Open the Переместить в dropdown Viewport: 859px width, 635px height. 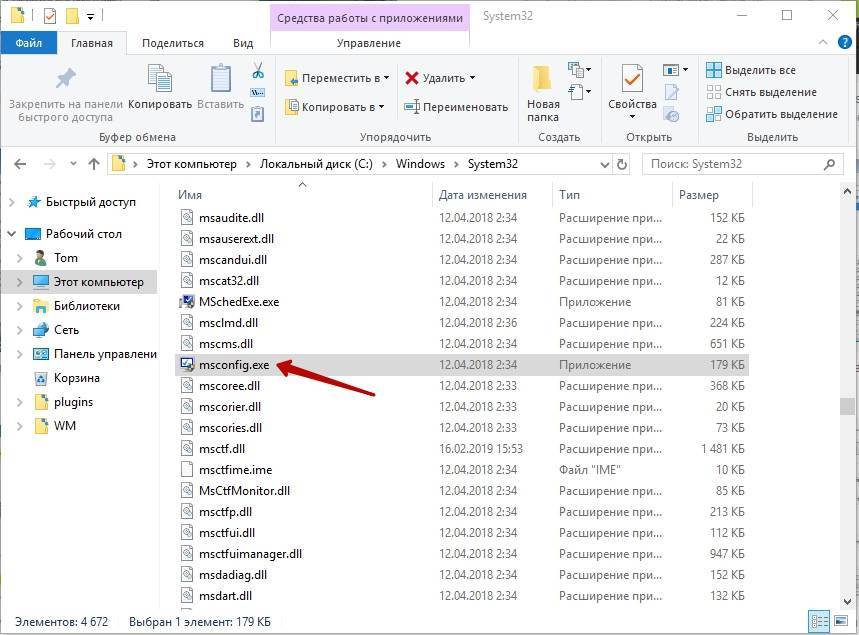[337, 78]
